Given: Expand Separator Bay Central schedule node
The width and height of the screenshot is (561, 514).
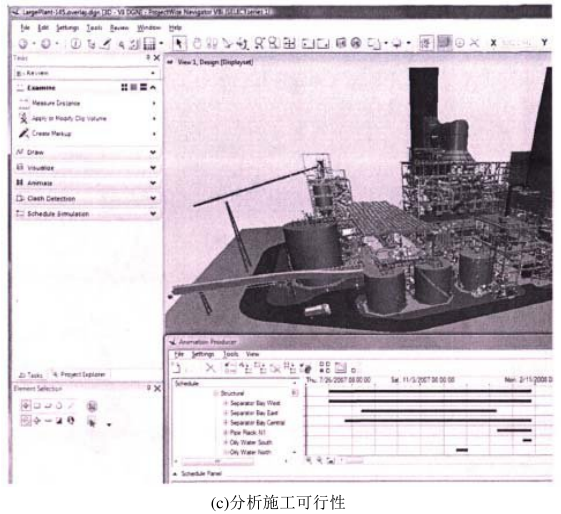Looking at the screenshot, I should click(226, 422).
